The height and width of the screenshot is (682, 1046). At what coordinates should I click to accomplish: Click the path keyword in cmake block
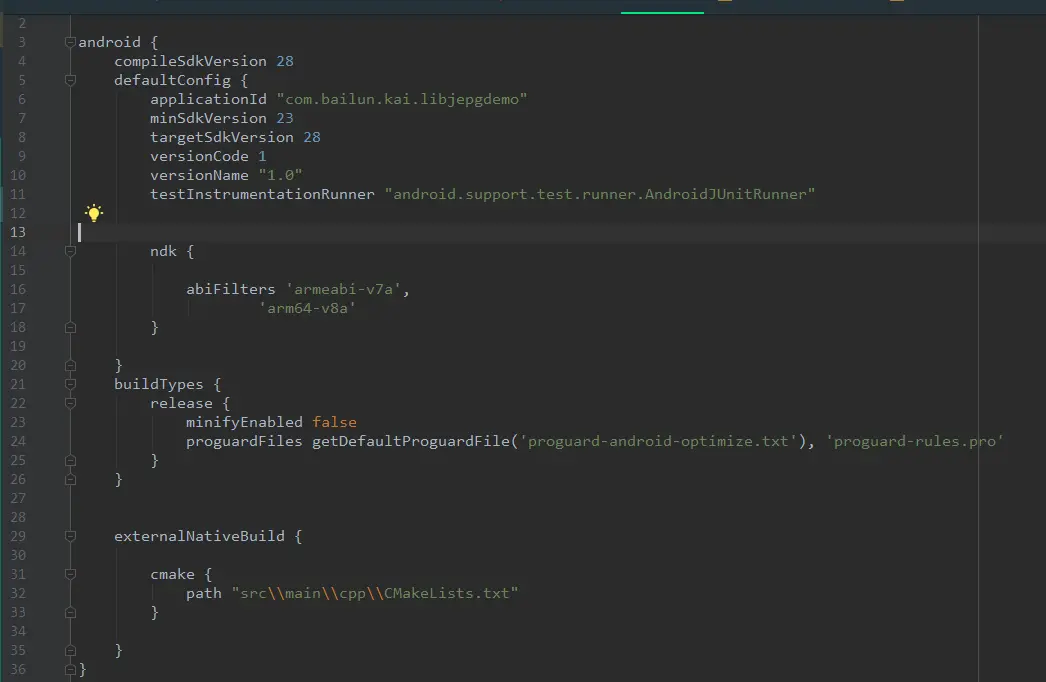pos(203,593)
